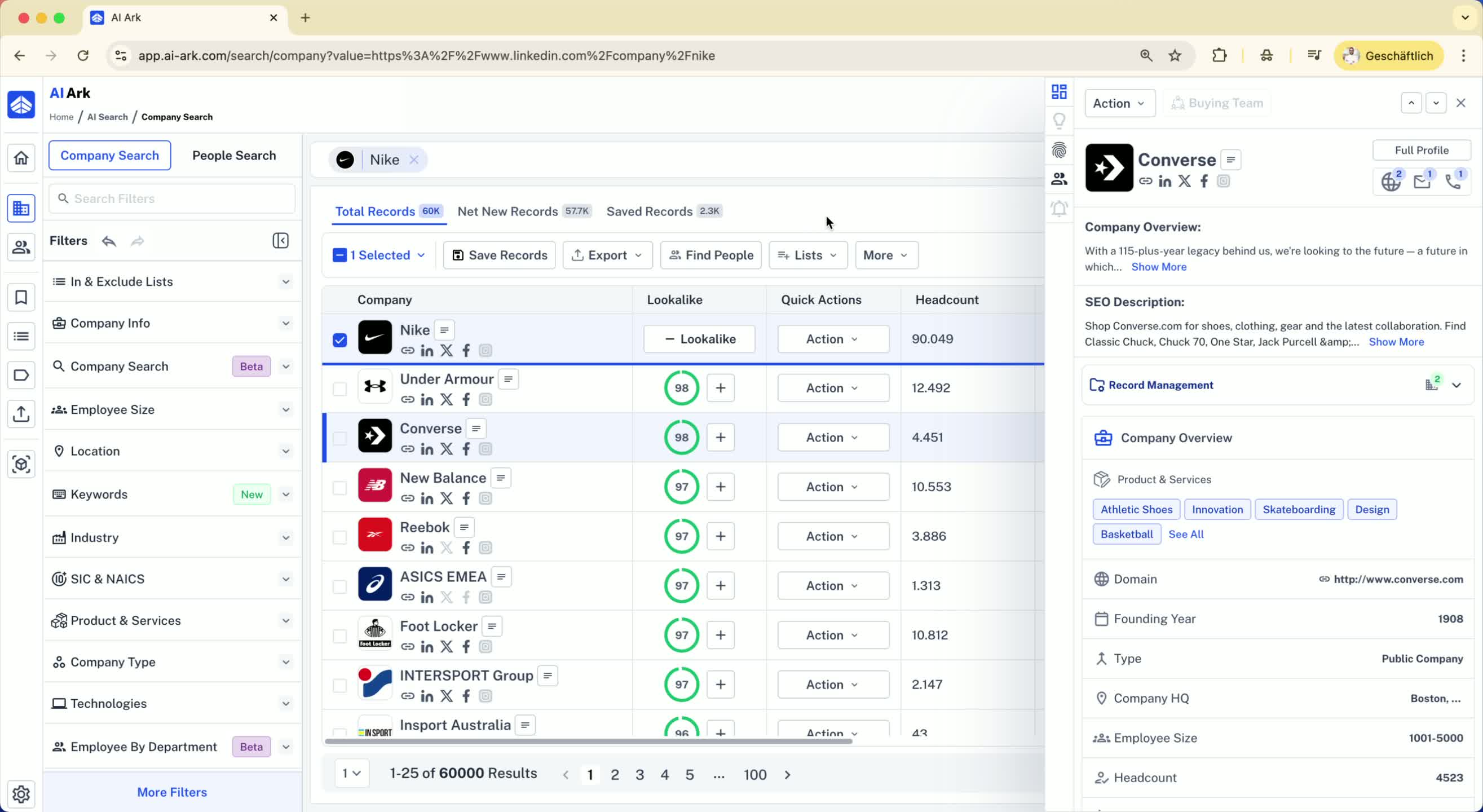The height and width of the screenshot is (812, 1483).
Task: Click the fingerprint icon in side rail
Action: (1059, 151)
